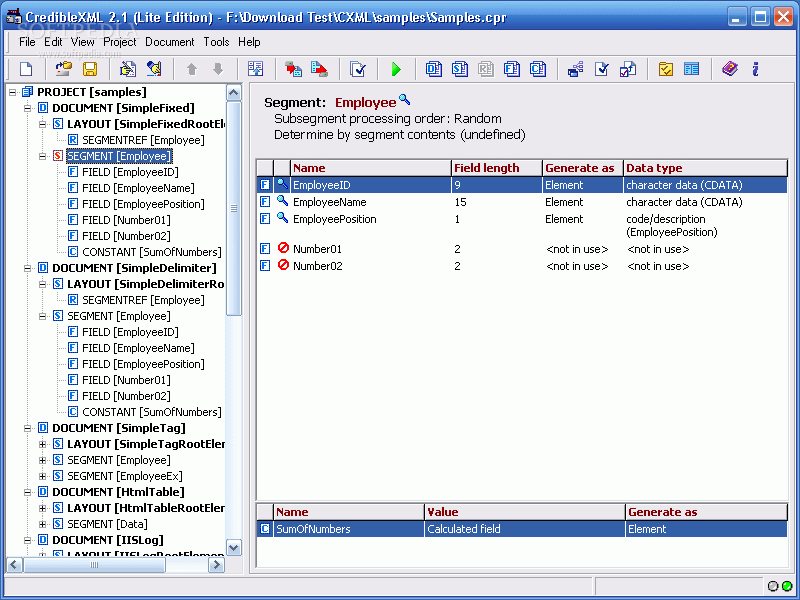
Task: Click the Open project folder icon
Action: point(64,69)
